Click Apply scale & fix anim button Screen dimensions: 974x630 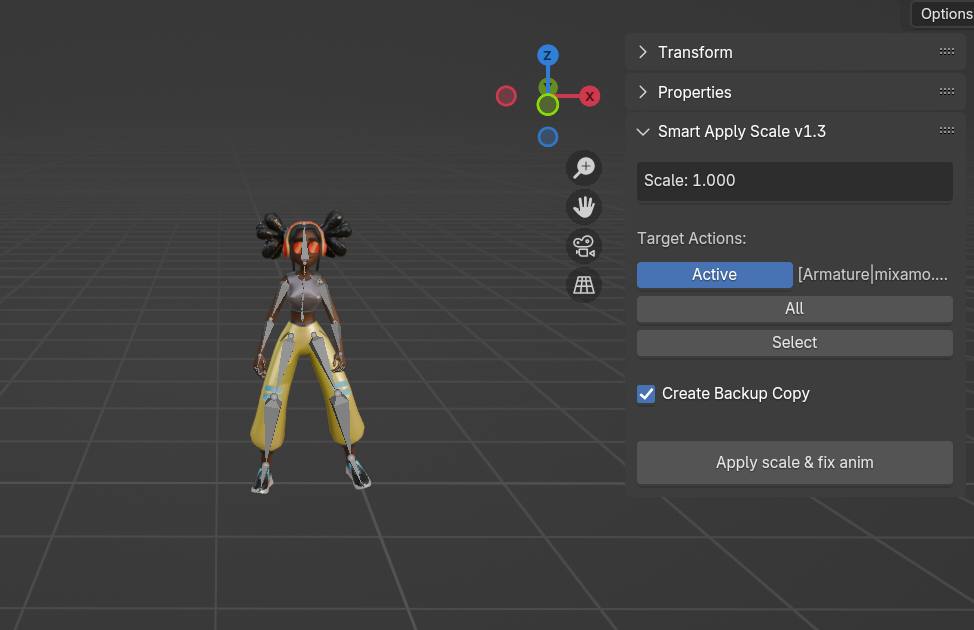tap(794, 462)
